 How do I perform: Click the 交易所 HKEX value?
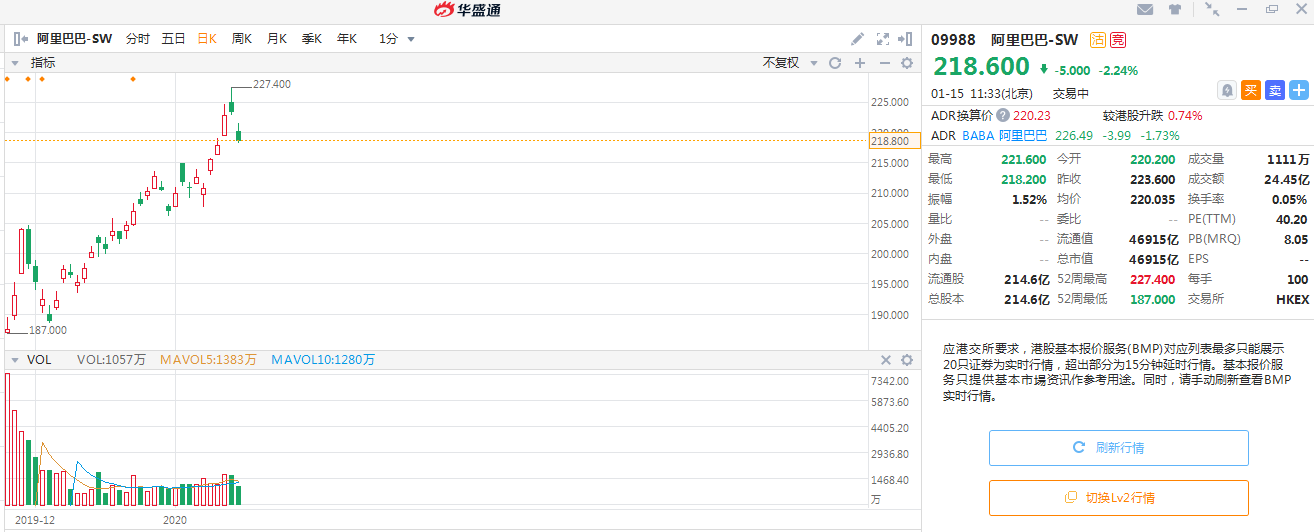point(1293,299)
